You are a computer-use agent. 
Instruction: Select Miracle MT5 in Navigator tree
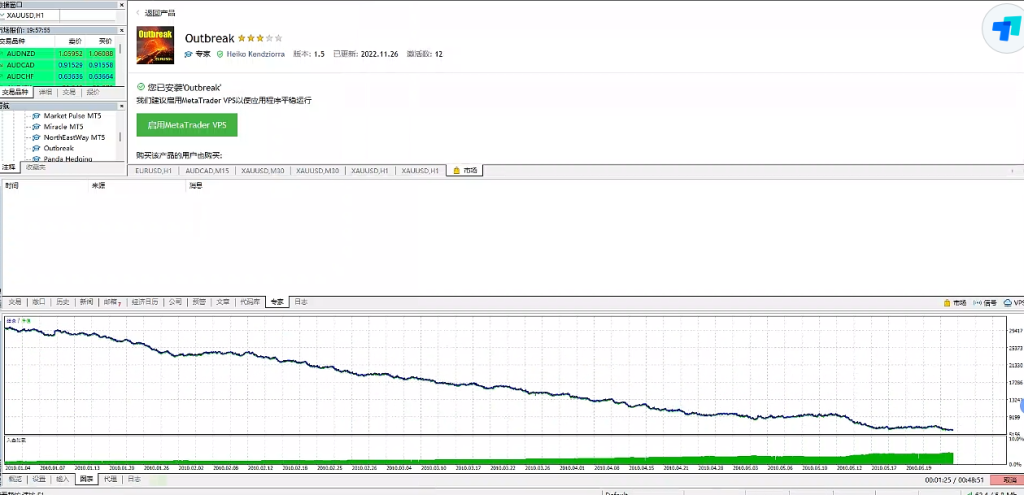pyautogui.click(x=63, y=127)
